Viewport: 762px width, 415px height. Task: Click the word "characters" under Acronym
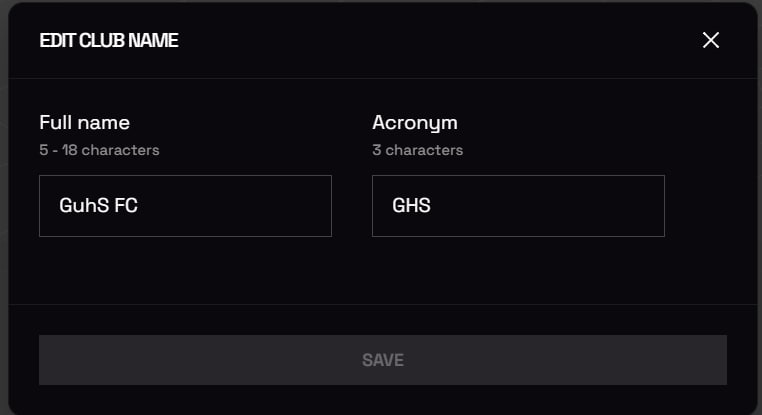click(x=424, y=150)
